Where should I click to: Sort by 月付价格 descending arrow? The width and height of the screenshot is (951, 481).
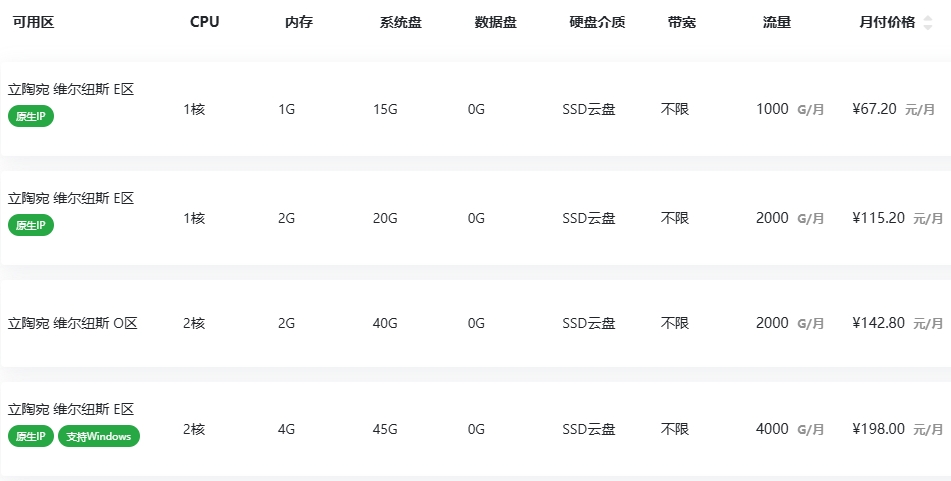927,27
